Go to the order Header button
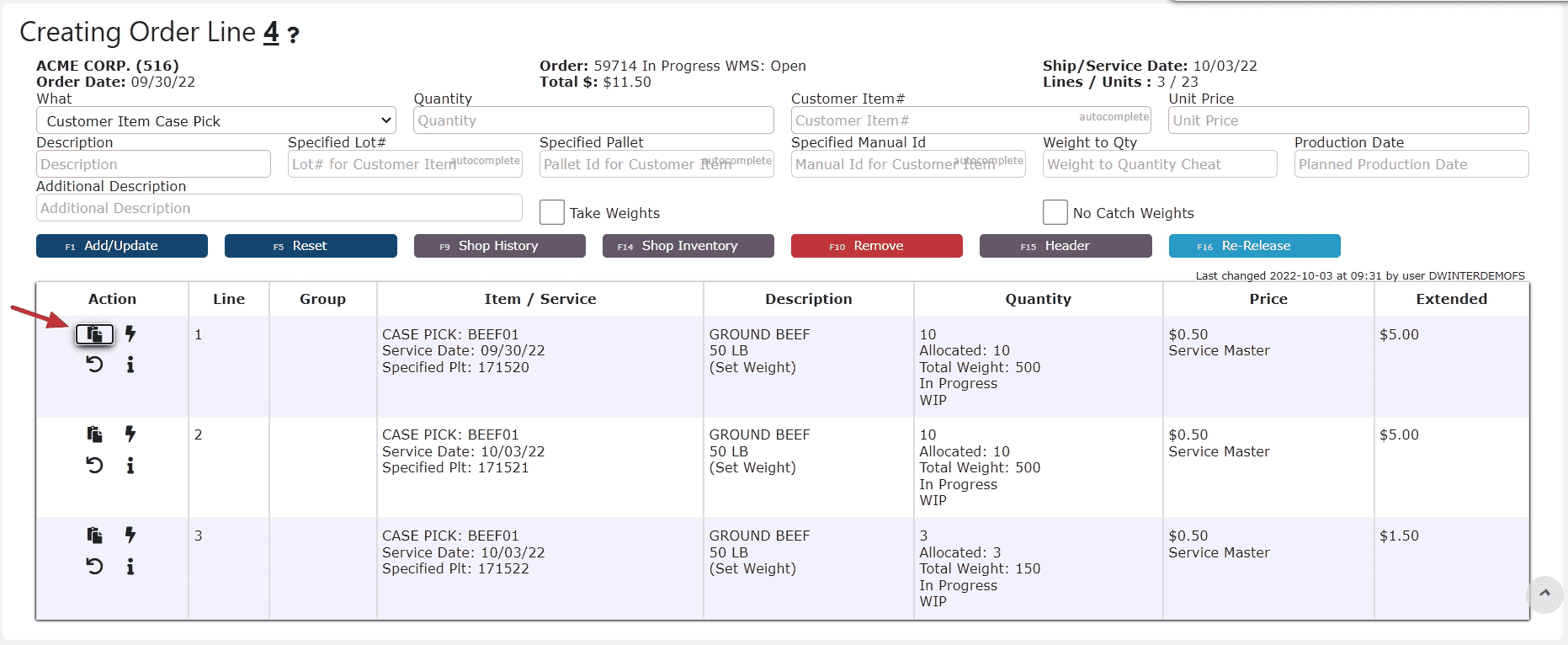Image resolution: width=1568 pixels, height=645 pixels. [1066, 246]
